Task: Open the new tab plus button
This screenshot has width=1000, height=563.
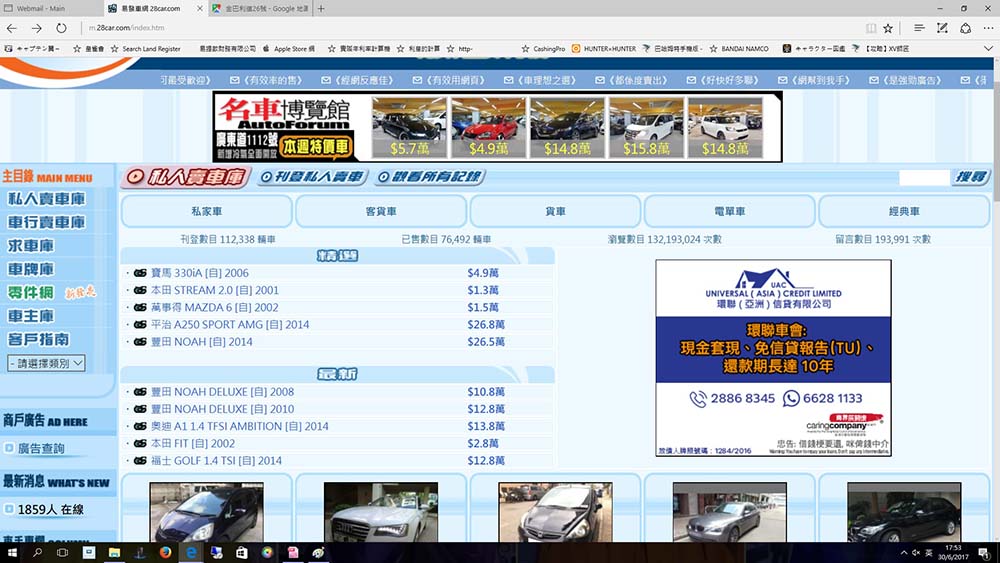Action: (321, 8)
